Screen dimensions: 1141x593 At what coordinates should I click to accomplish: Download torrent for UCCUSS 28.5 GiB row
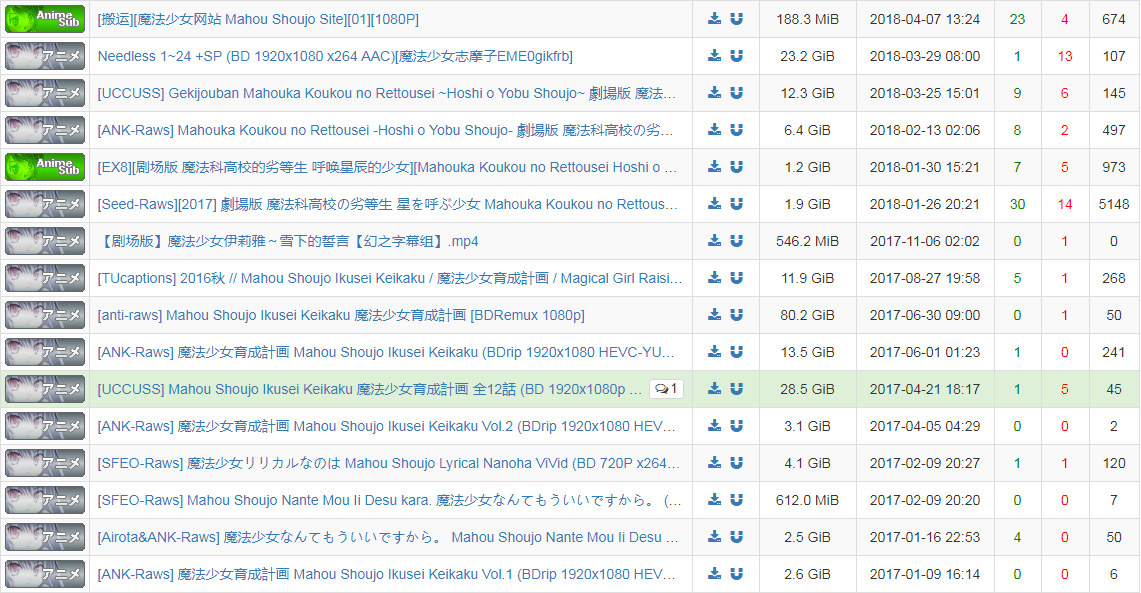(715, 389)
